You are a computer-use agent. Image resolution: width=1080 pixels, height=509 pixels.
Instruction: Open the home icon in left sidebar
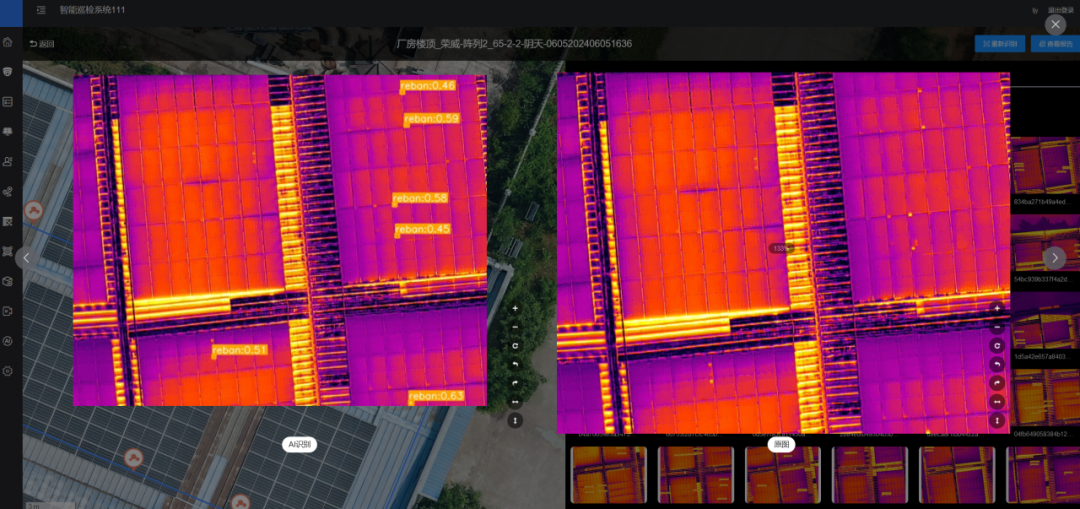8,42
